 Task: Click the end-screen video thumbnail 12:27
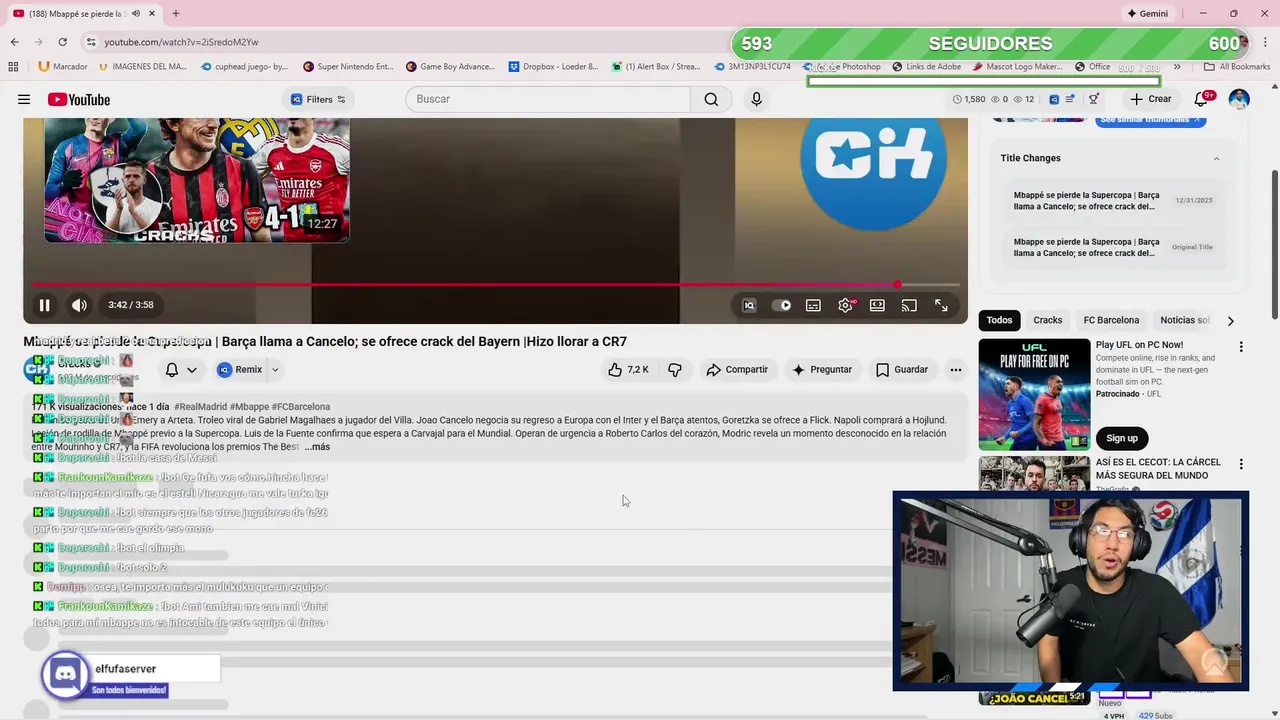click(197, 180)
